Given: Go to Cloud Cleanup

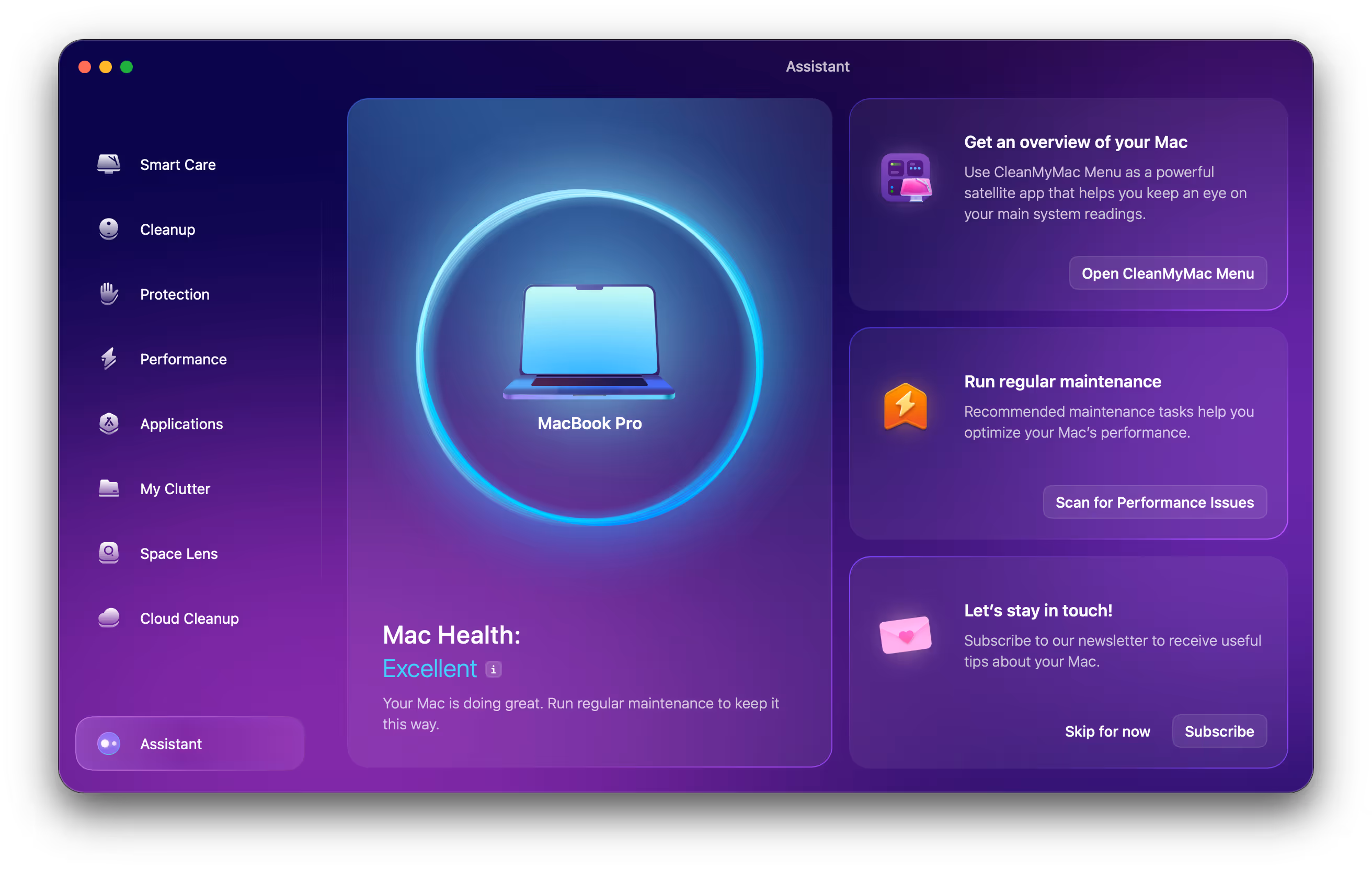Looking at the screenshot, I should click(x=190, y=619).
